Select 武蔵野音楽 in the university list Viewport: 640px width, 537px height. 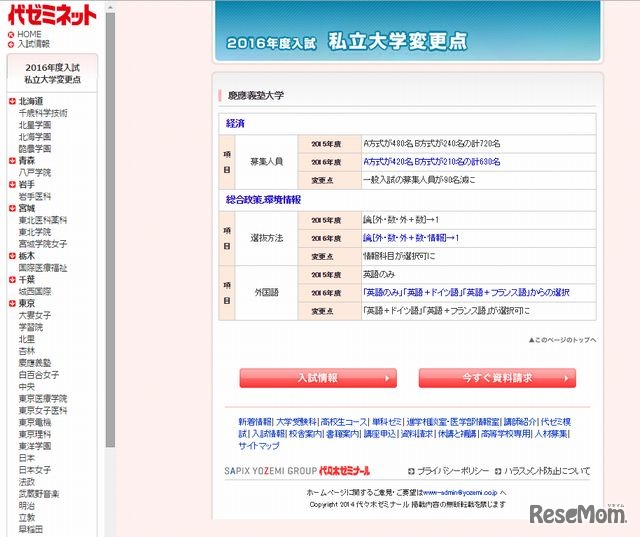click(x=39, y=494)
